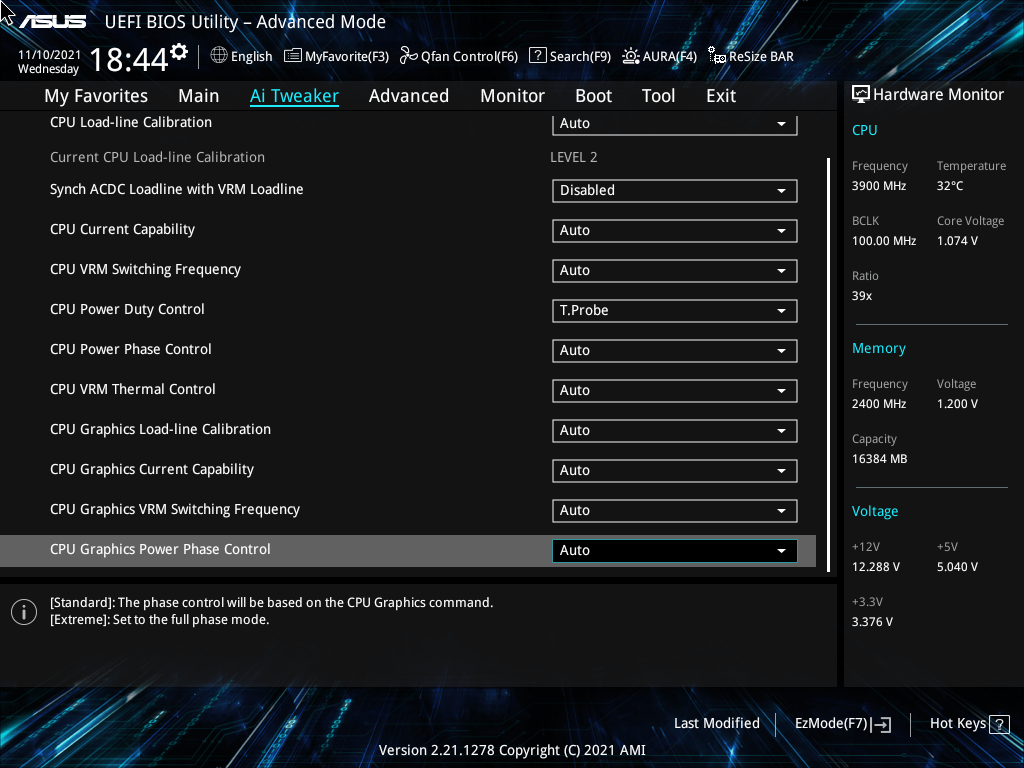
Task: Click the info icon in help area
Action: 24,612
